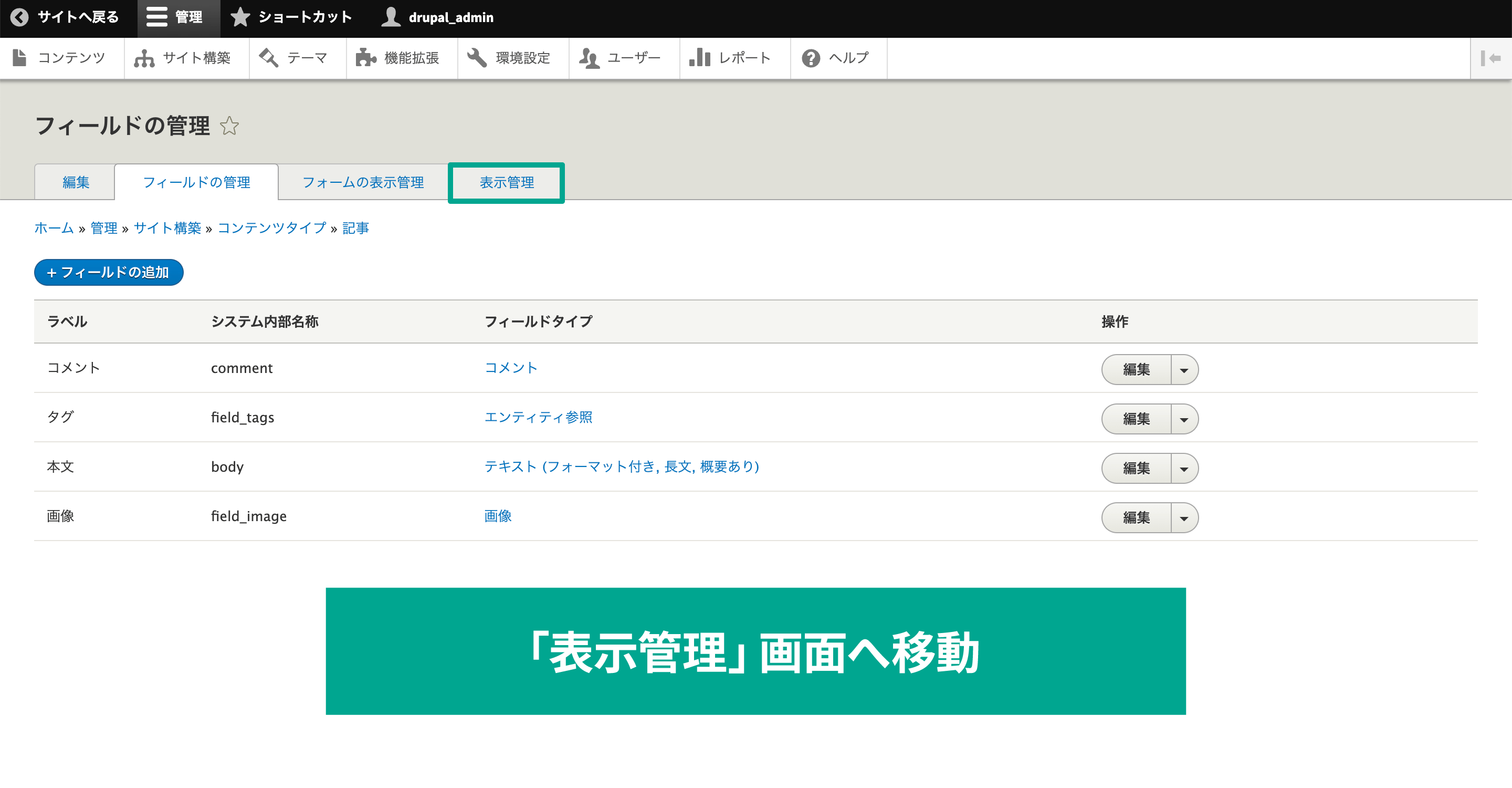Click the Content document icon
Viewport: 1512px width, 788px height.
(x=19, y=58)
